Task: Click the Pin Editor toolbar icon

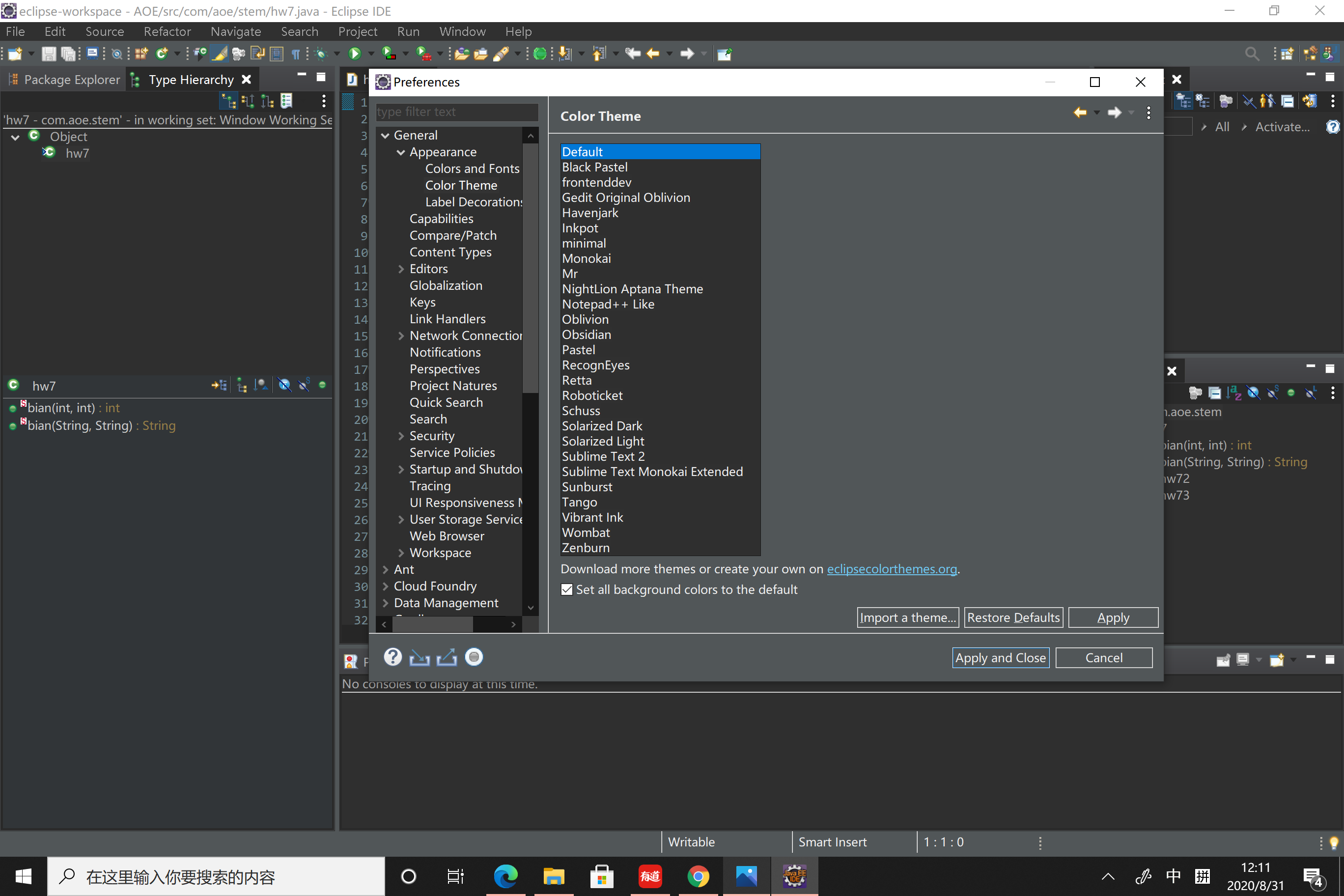Action: point(725,54)
